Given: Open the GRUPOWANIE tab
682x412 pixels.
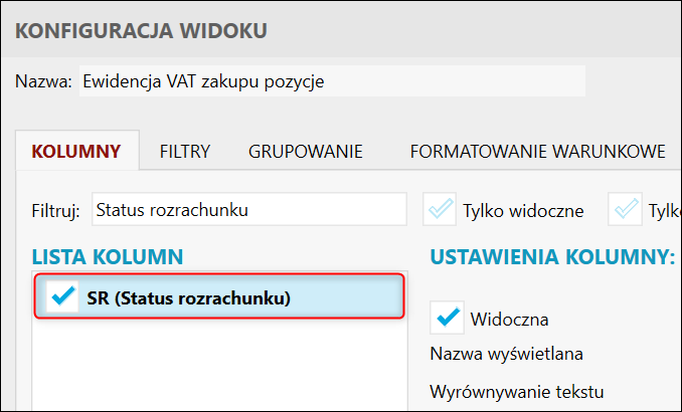Looking at the screenshot, I should (305, 152).
